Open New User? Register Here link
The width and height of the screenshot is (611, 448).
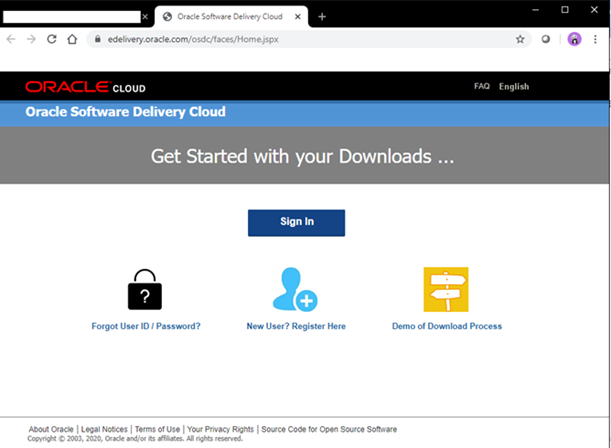click(x=296, y=326)
